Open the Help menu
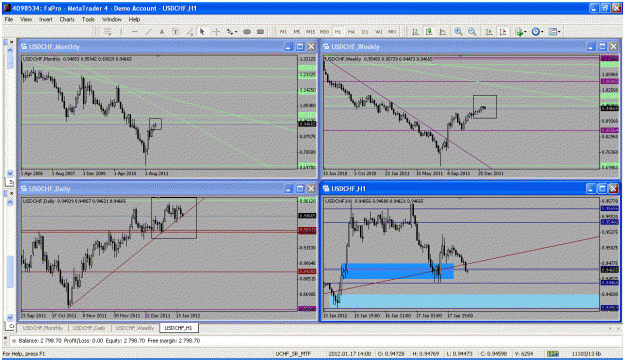 [x=134, y=19]
